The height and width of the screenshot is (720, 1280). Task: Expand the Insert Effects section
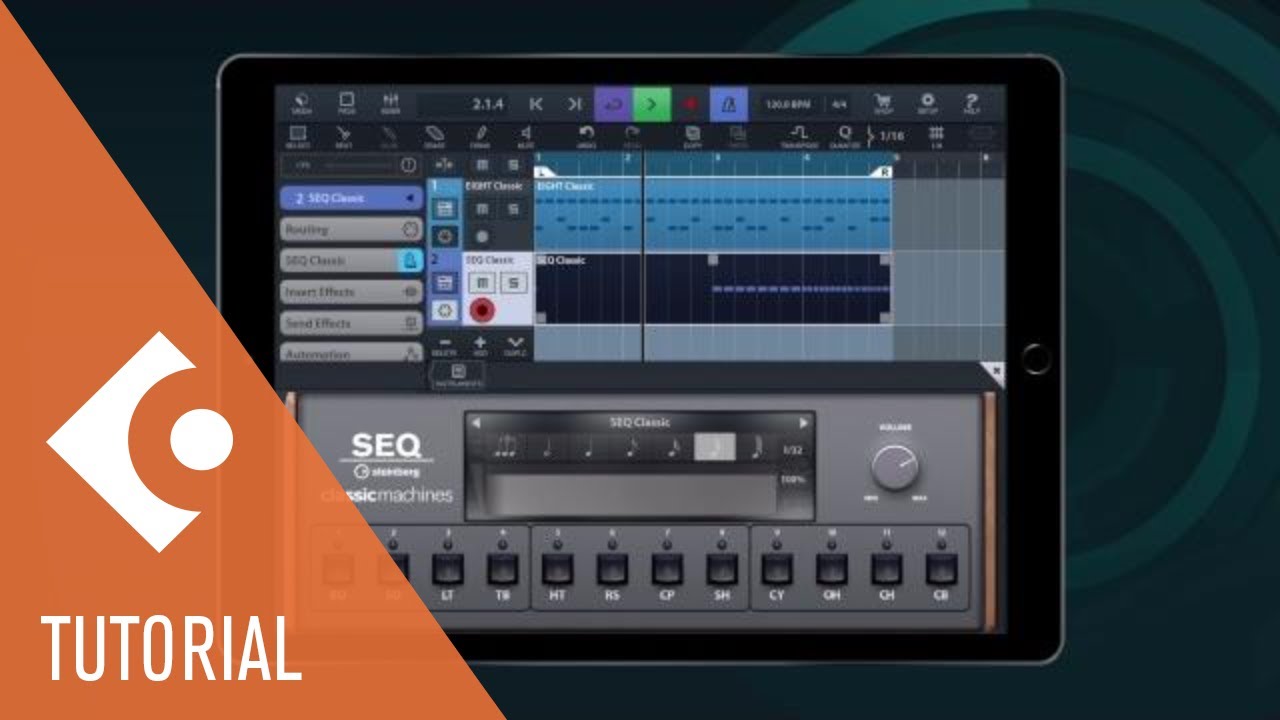(x=352, y=292)
